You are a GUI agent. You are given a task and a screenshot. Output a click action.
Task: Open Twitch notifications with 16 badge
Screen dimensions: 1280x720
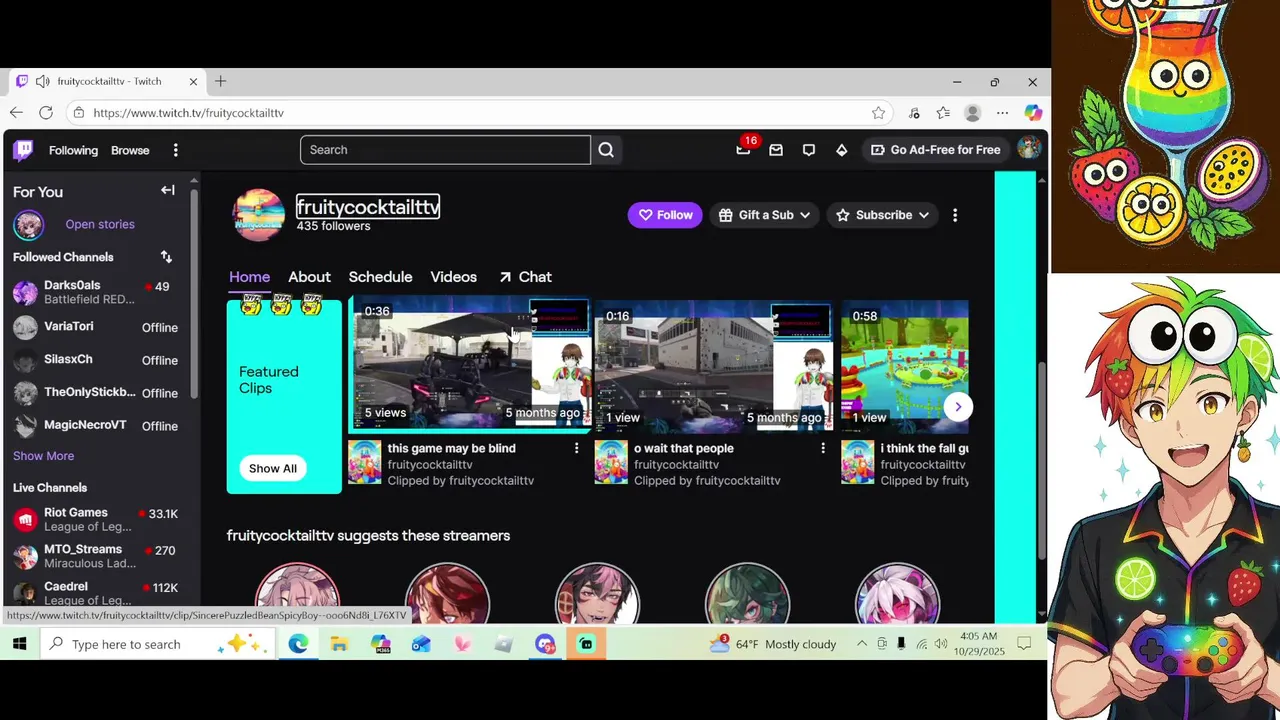click(x=743, y=149)
